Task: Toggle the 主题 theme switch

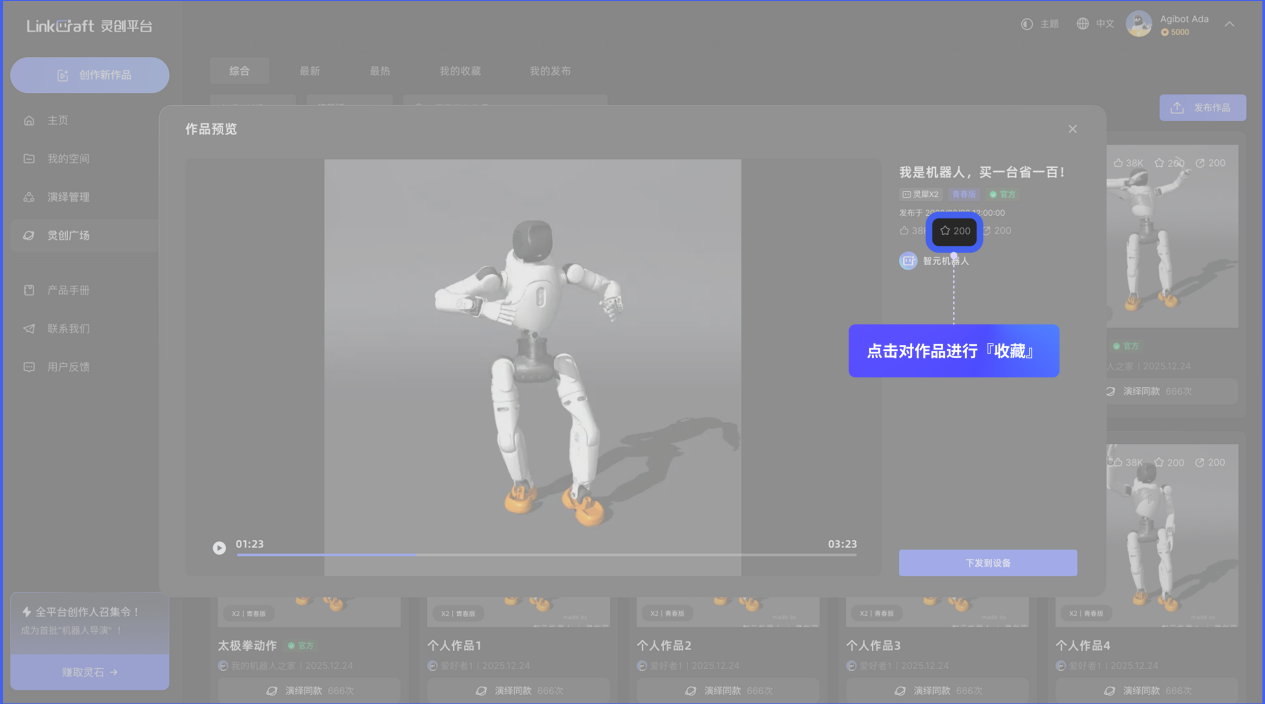Action: (x=1039, y=24)
